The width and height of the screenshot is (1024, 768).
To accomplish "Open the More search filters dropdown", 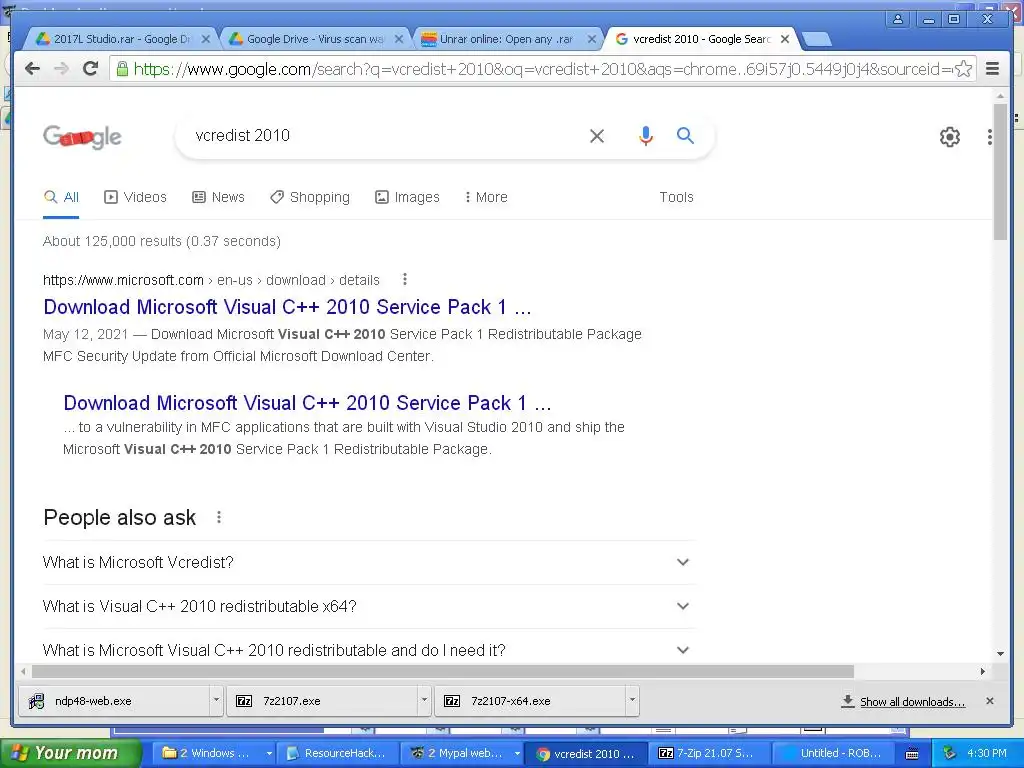I will [x=486, y=197].
